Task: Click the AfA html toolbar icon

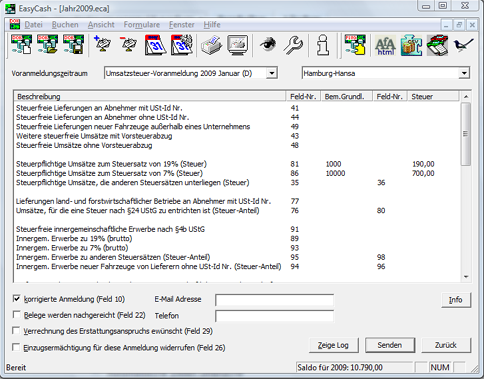Action: [385, 45]
